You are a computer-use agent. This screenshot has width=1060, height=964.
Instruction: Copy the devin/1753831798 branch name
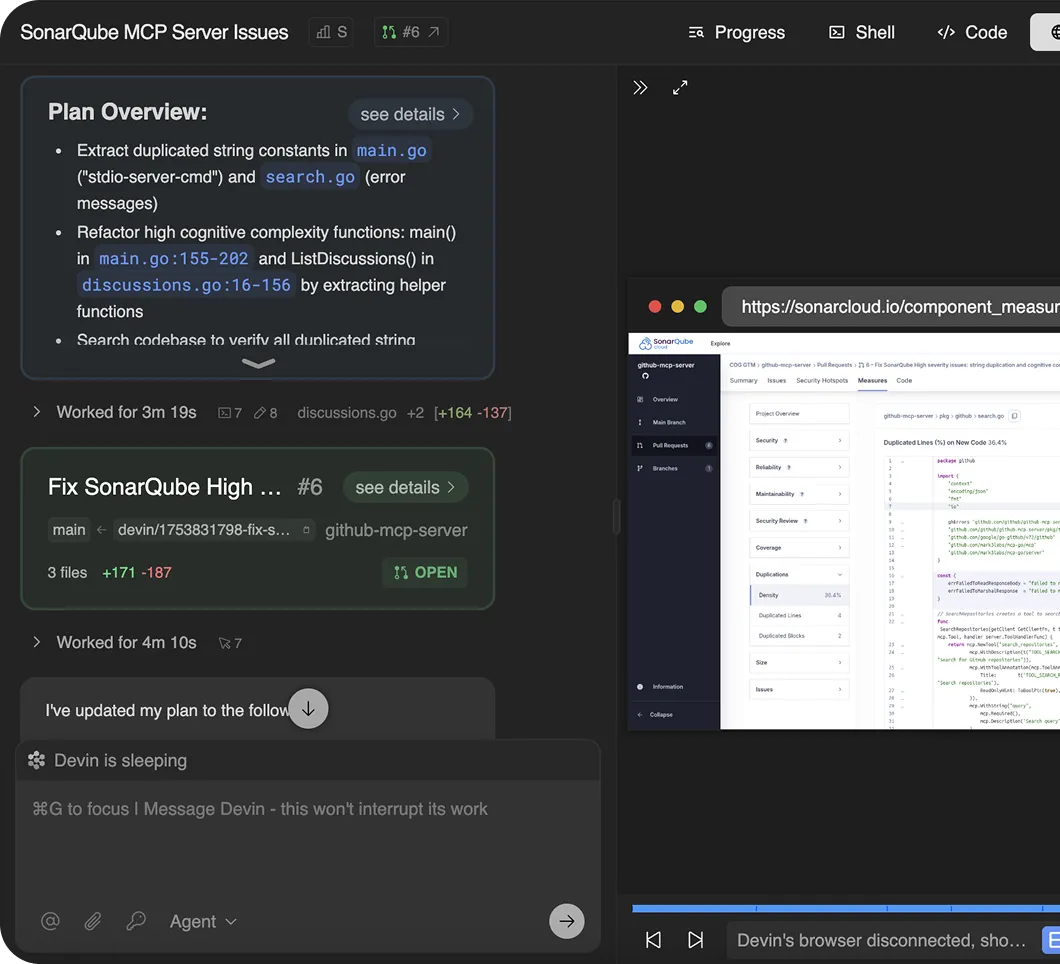pyautogui.click(x=306, y=530)
